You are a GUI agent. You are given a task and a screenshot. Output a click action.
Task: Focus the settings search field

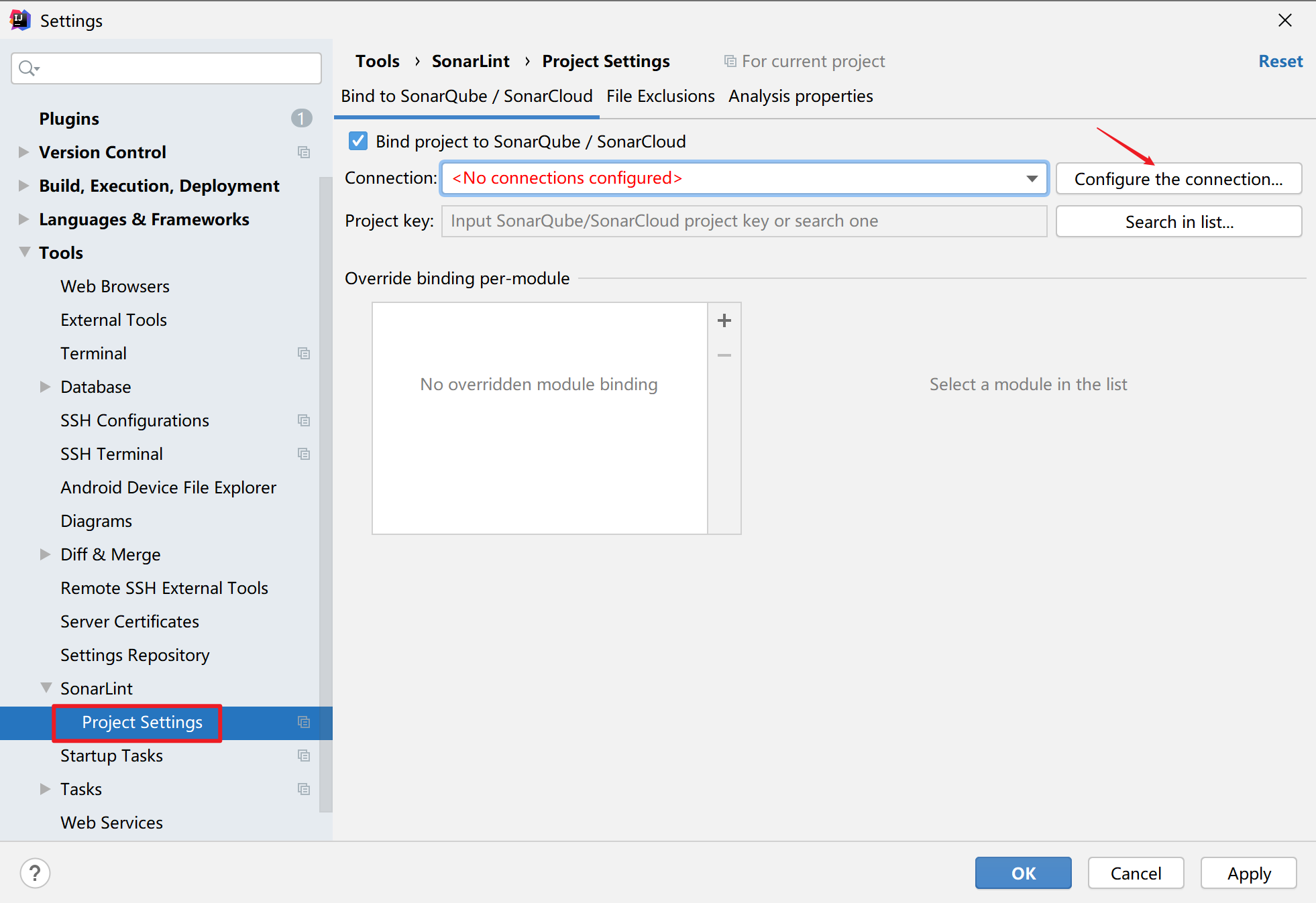pyautogui.click(x=166, y=68)
